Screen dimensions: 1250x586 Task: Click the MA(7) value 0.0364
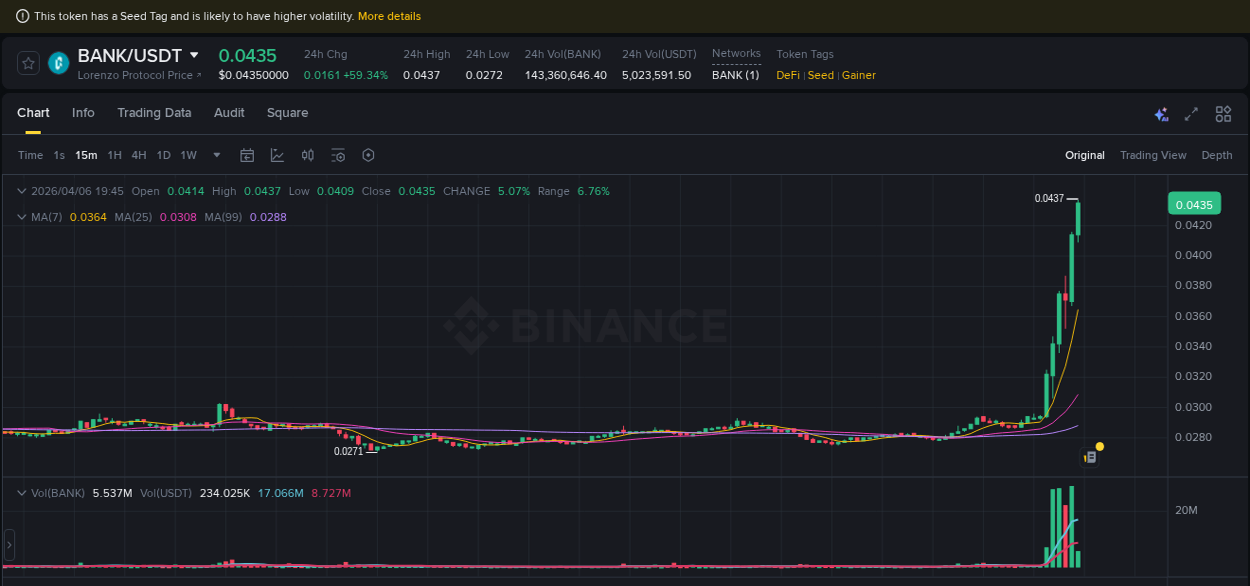tap(89, 217)
